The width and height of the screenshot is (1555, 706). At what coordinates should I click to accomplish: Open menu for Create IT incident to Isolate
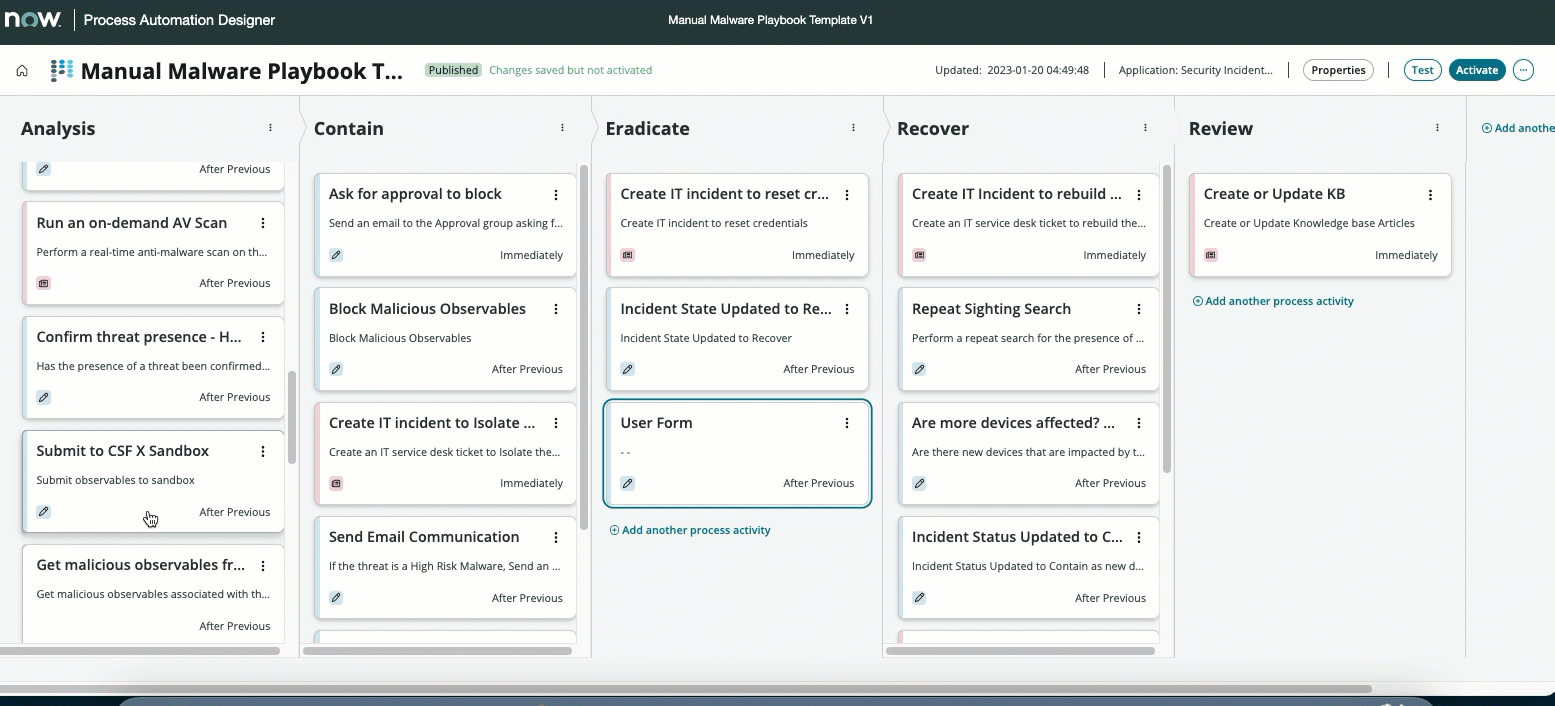tap(556, 423)
